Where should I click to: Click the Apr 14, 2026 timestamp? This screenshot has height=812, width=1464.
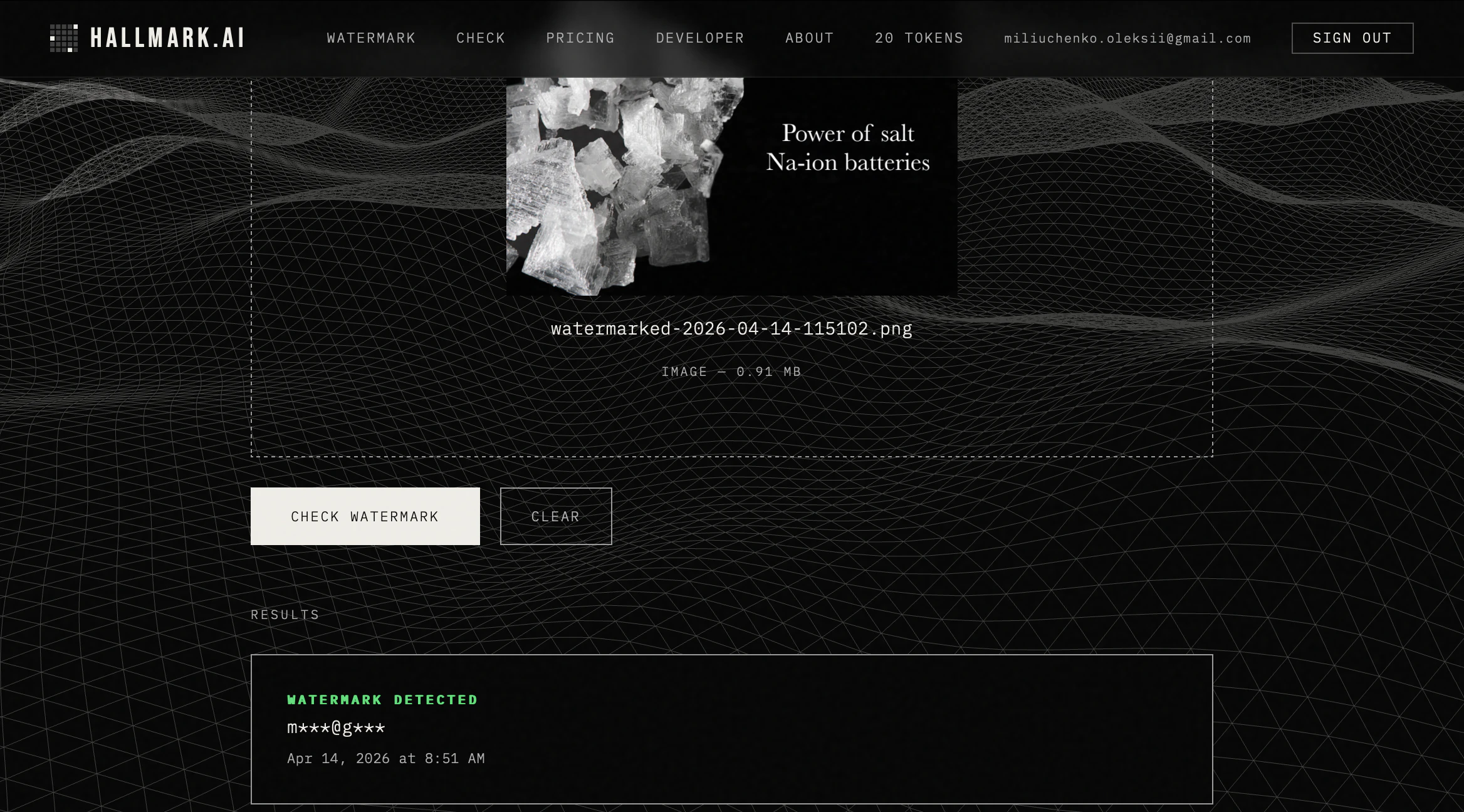pyautogui.click(x=385, y=759)
